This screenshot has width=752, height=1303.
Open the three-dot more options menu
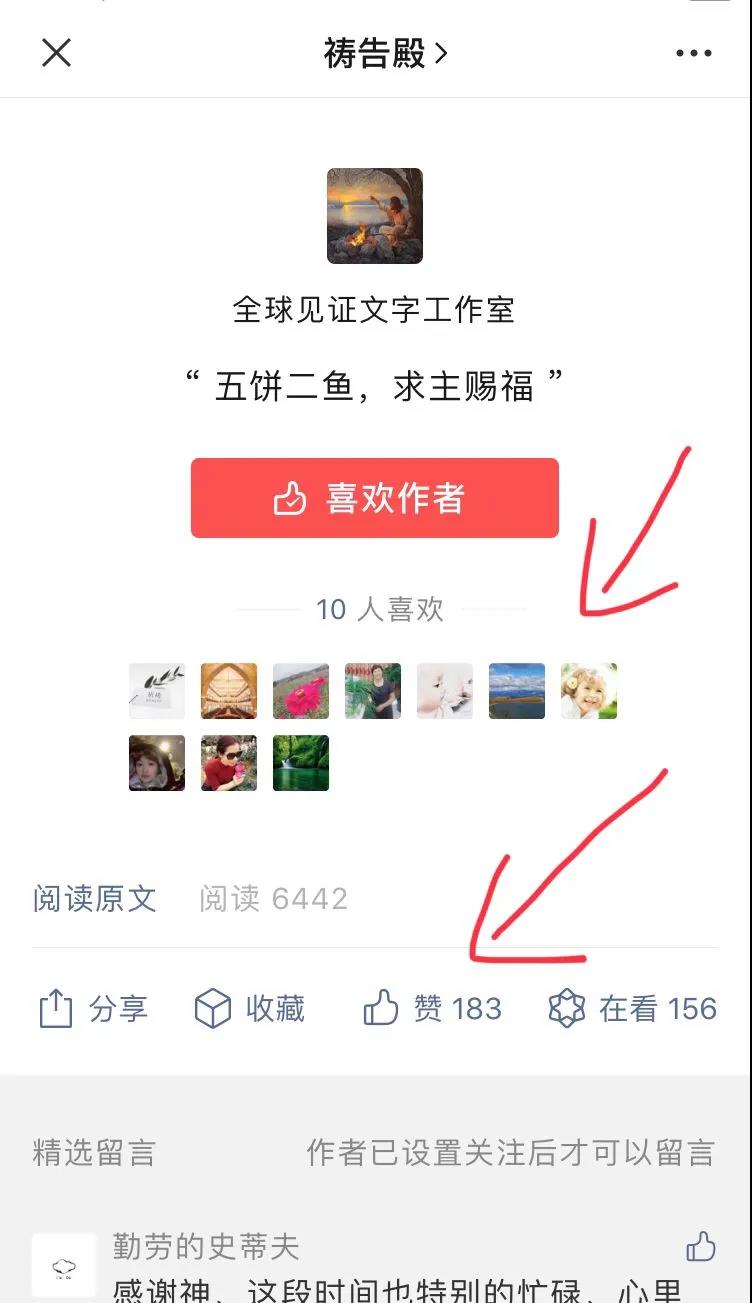pyautogui.click(x=694, y=53)
